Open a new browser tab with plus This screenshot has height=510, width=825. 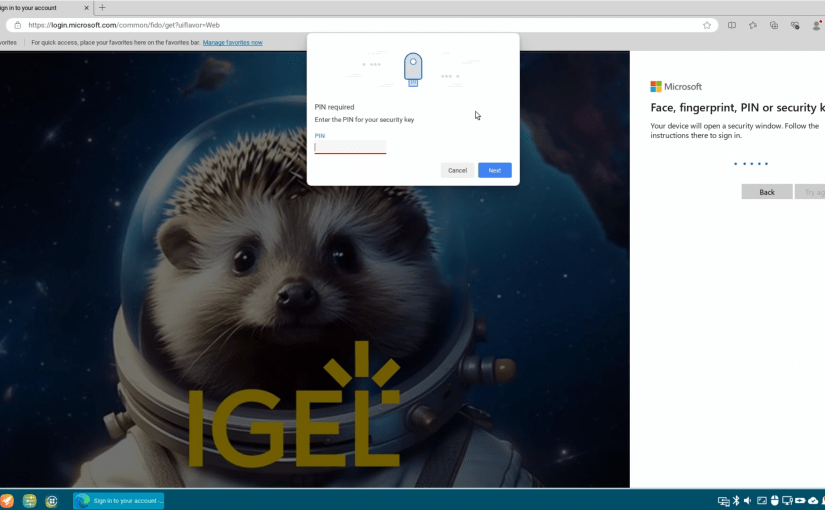tap(102, 7)
